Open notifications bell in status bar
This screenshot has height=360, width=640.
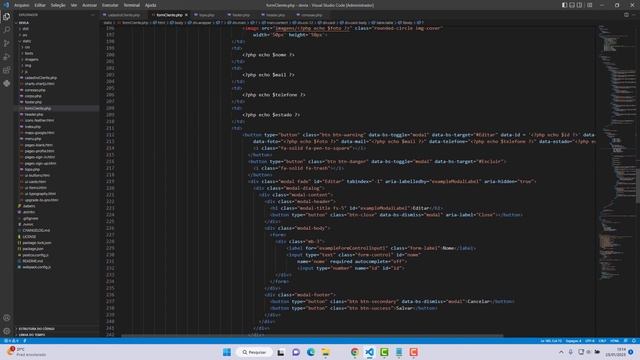point(633,341)
